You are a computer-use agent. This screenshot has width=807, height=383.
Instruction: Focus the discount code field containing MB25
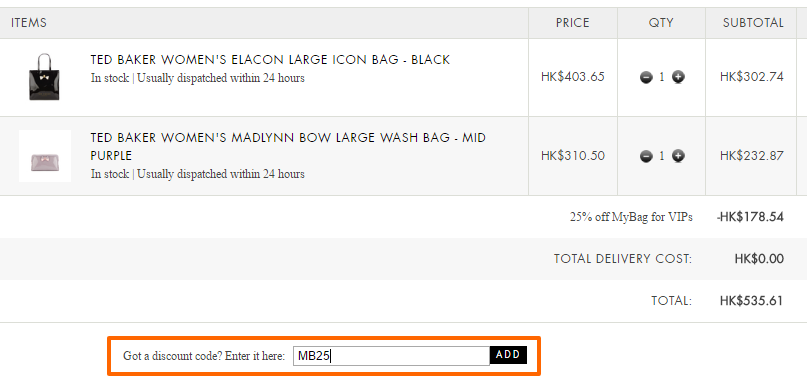pos(391,356)
